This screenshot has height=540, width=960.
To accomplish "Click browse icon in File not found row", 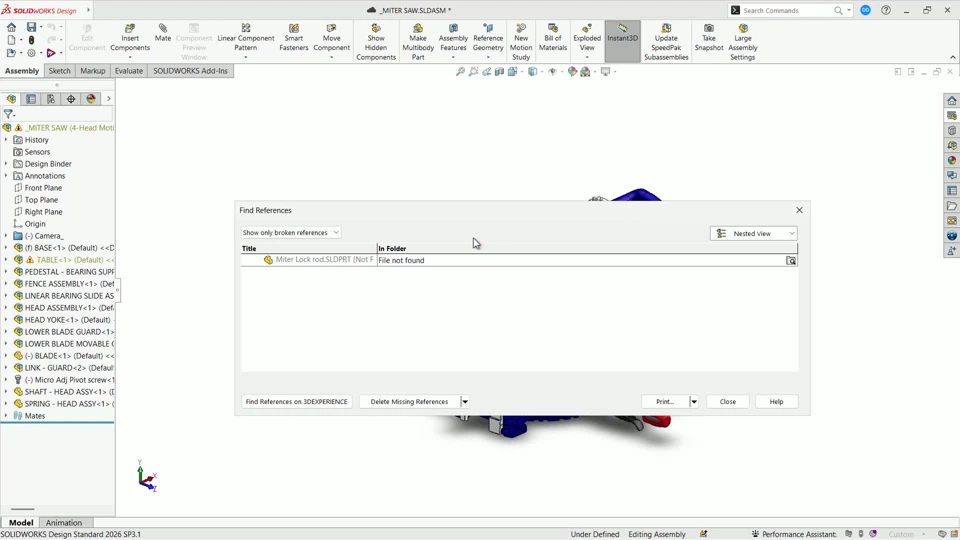I will point(791,260).
